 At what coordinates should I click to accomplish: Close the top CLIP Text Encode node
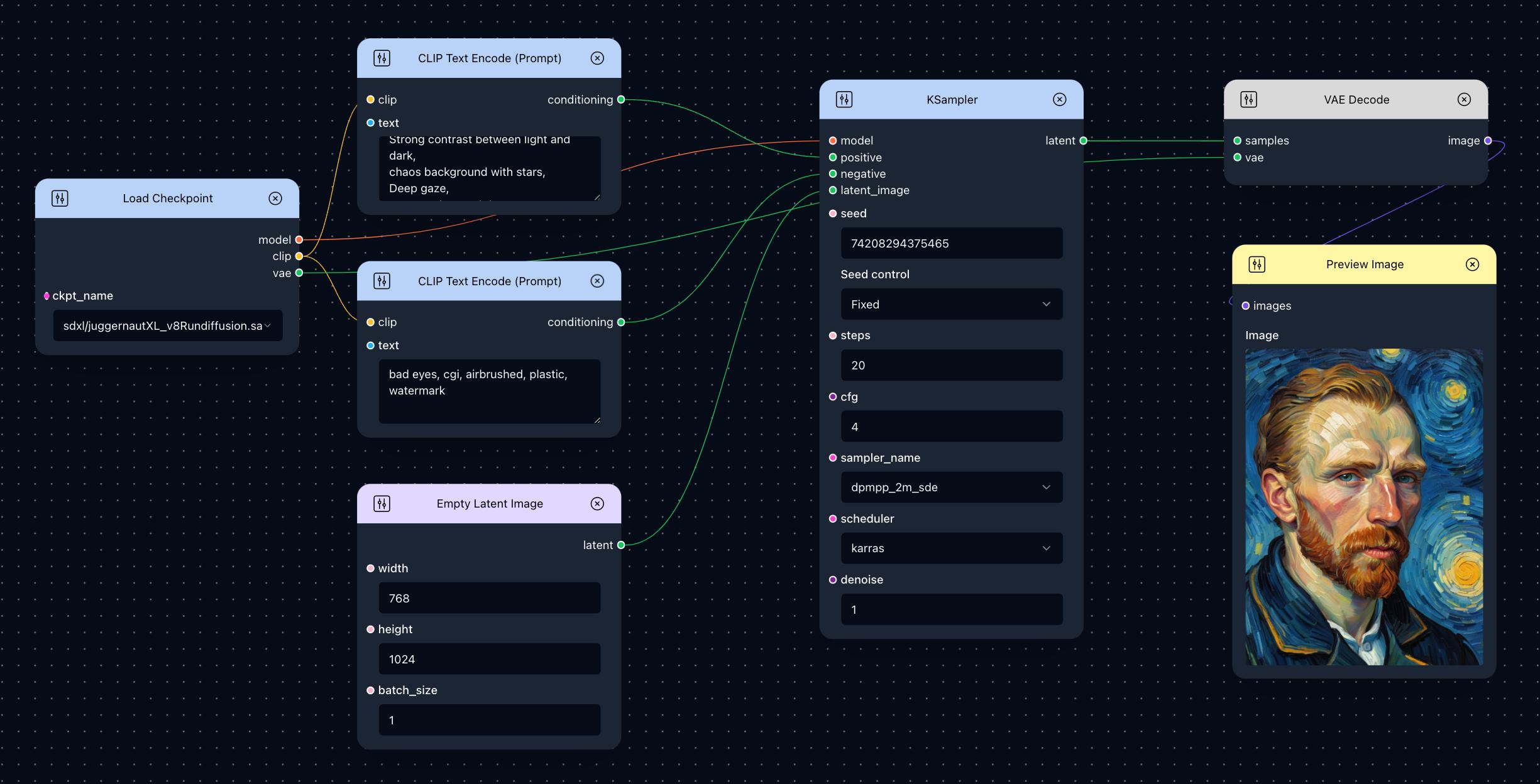coord(597,58)
